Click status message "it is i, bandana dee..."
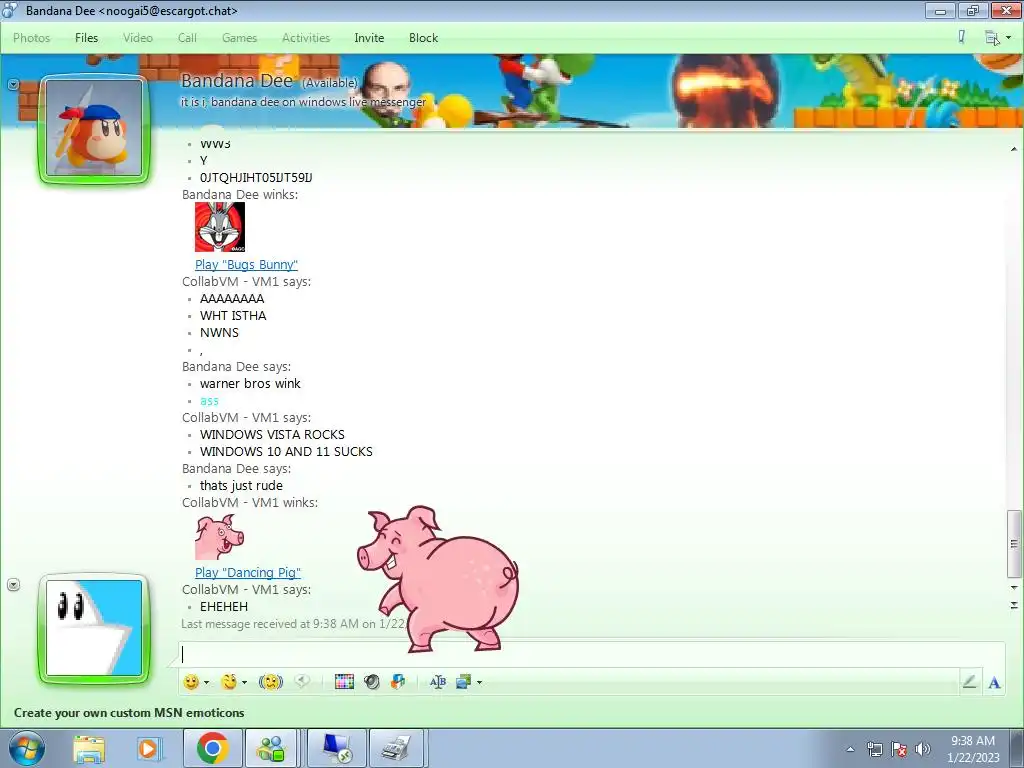Image resolution: width=1024 pixels, height=768 pixels. 303,102
